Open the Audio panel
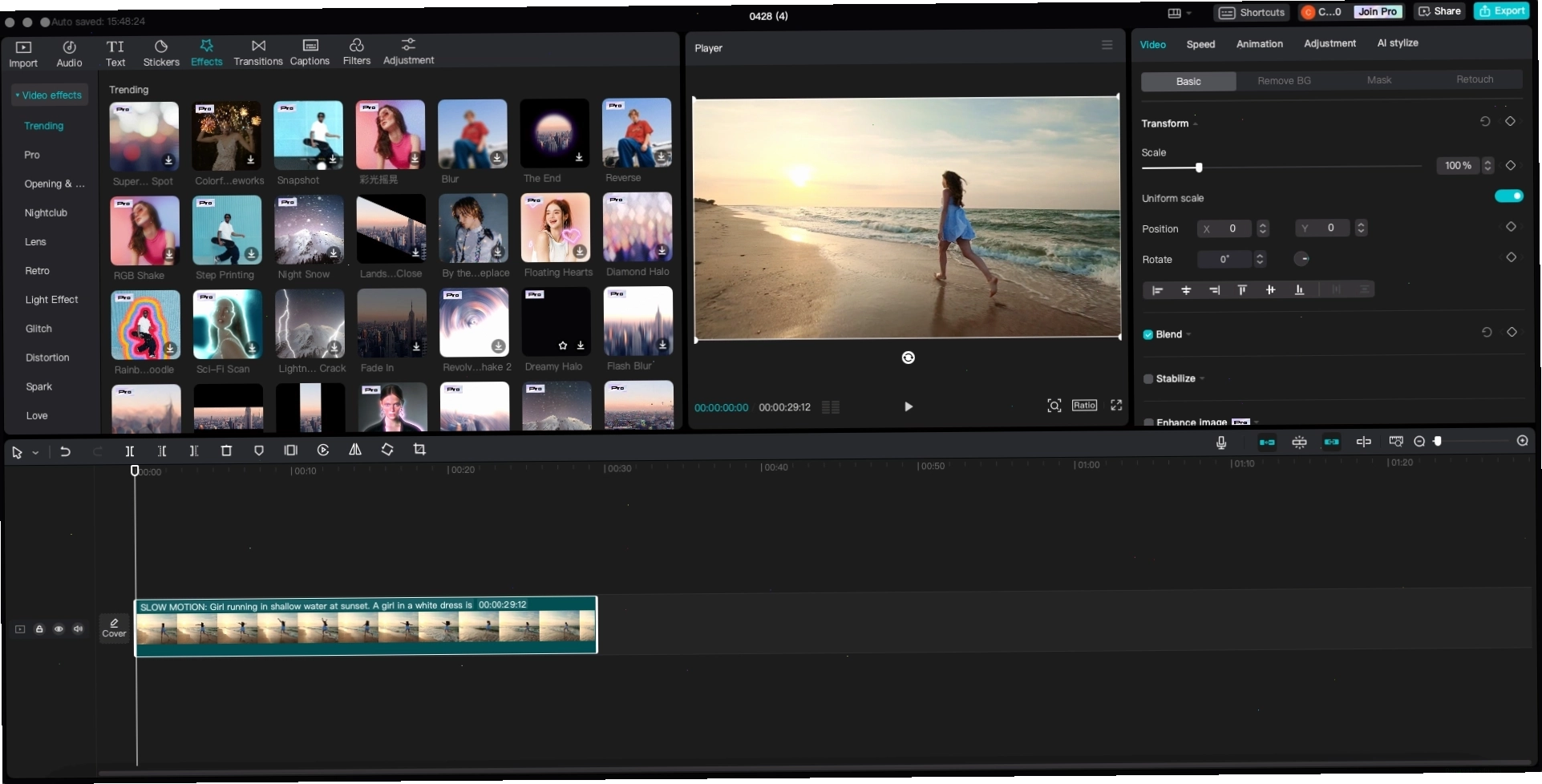 pos(69,54)
